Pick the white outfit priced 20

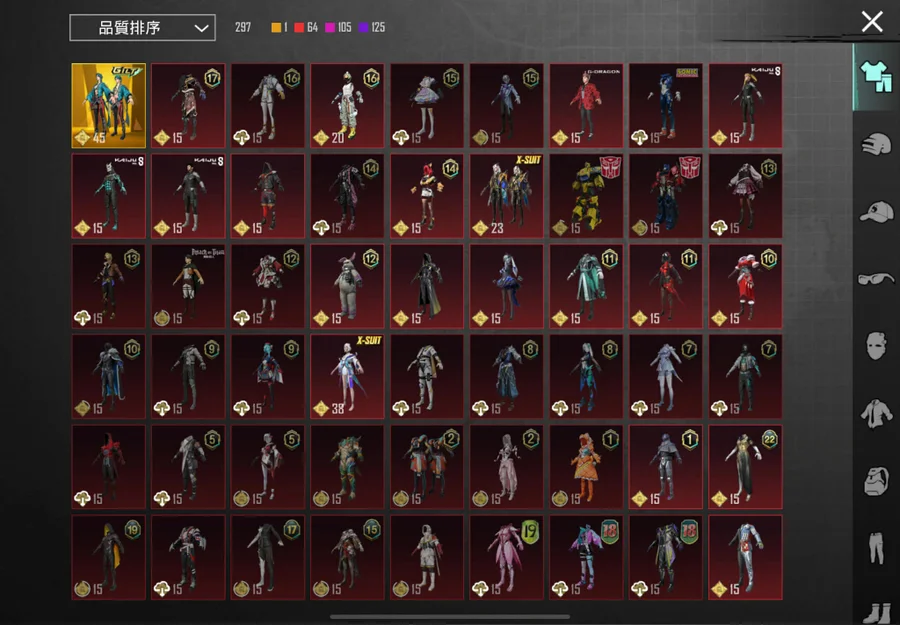[347, 105]
